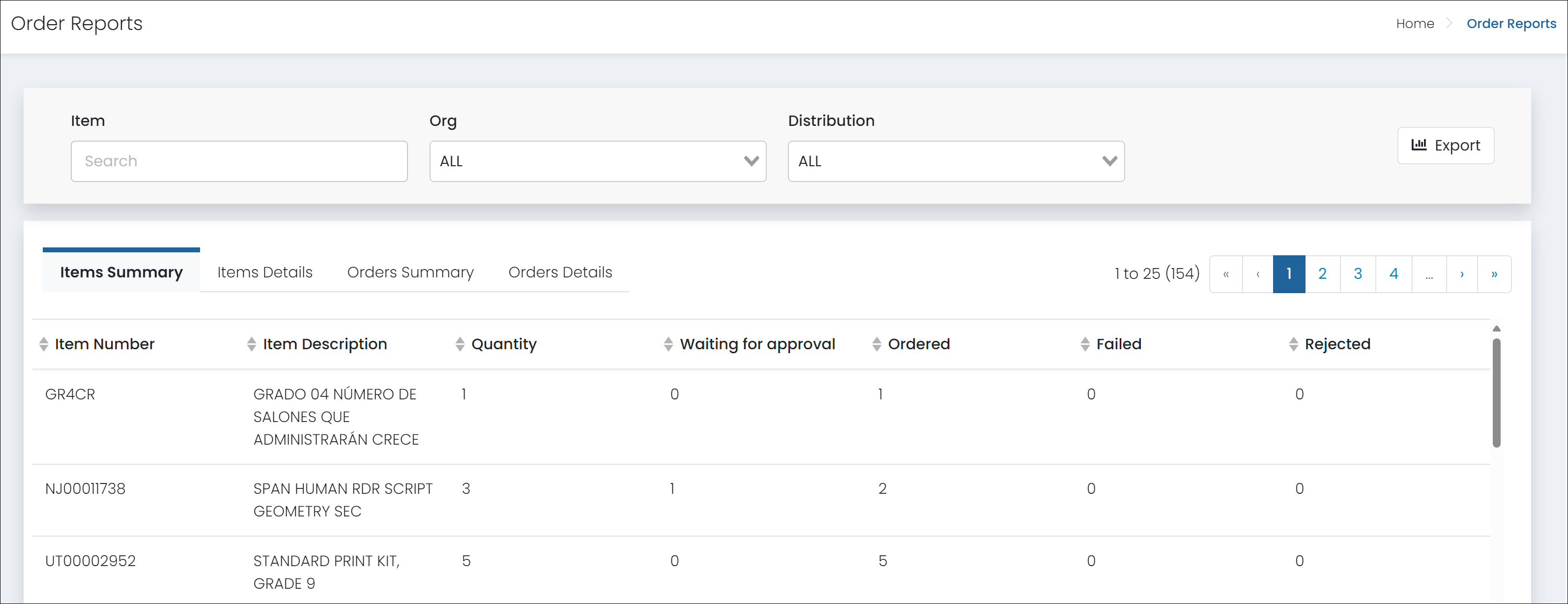The image size is (1568, 604).
Task: Go to the first page with double-arrow
Action: (x=1225, y=273)
